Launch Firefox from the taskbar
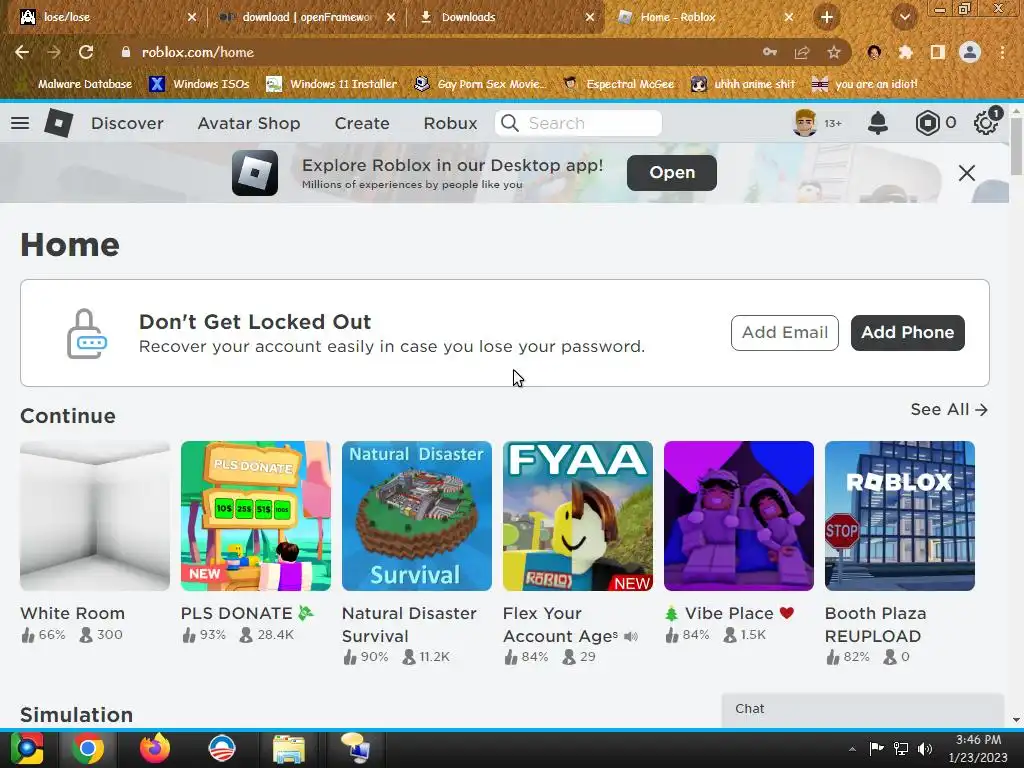 click(x=155, y=748)
